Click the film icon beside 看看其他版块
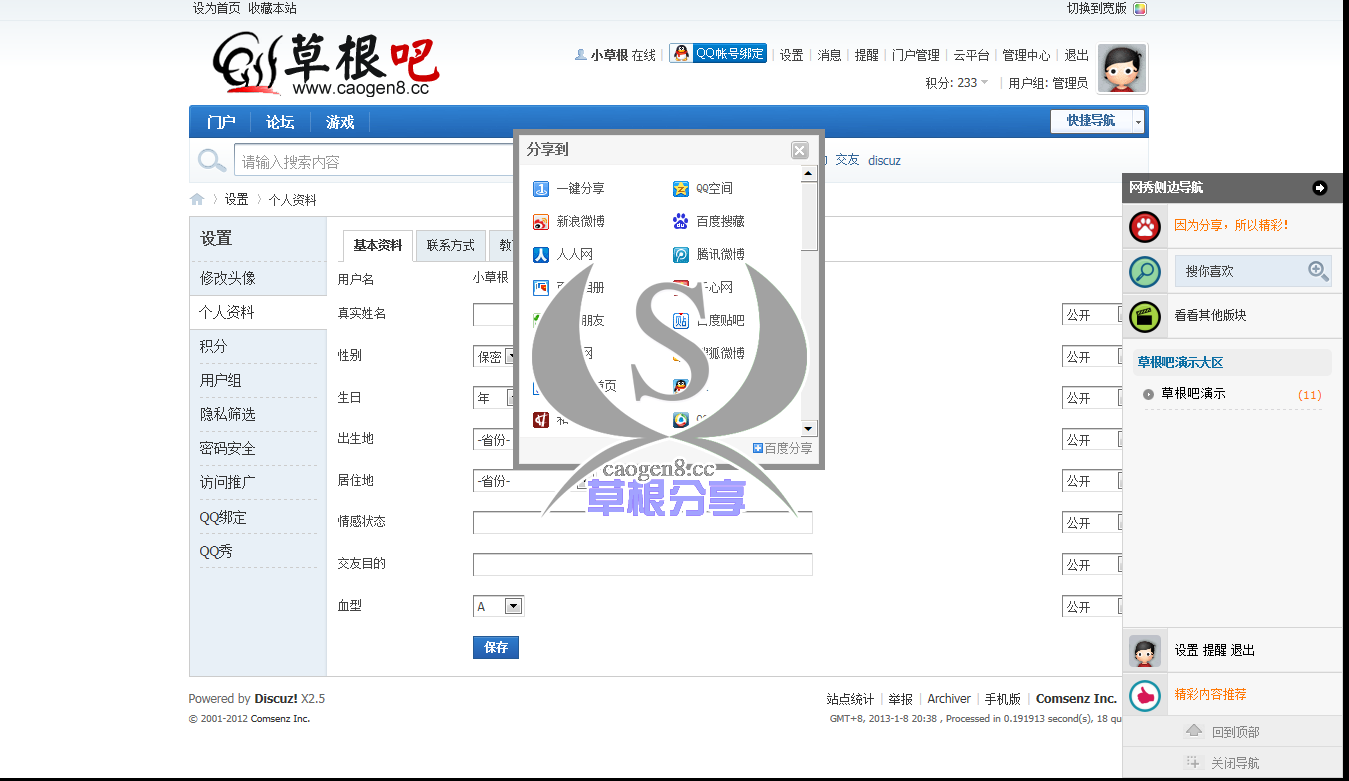This screenshot has height=781, width=1349. tap(1145, 316)
